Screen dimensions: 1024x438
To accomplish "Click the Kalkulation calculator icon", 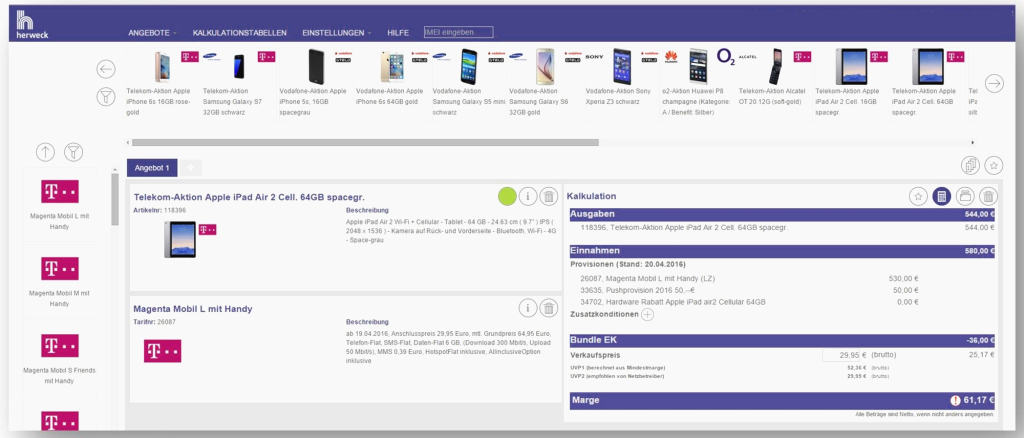I will click(942, 196).
